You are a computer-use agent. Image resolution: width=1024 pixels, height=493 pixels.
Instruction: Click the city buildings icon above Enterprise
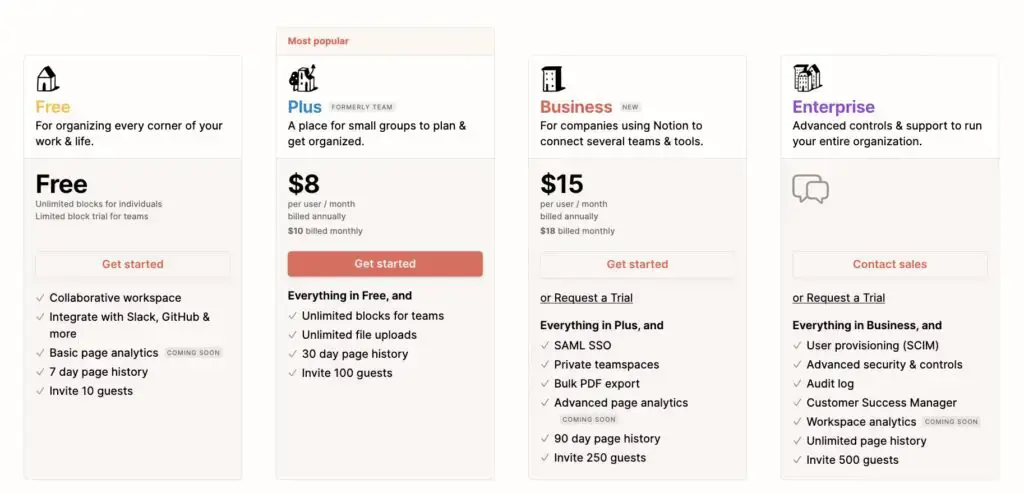[808, 78]
